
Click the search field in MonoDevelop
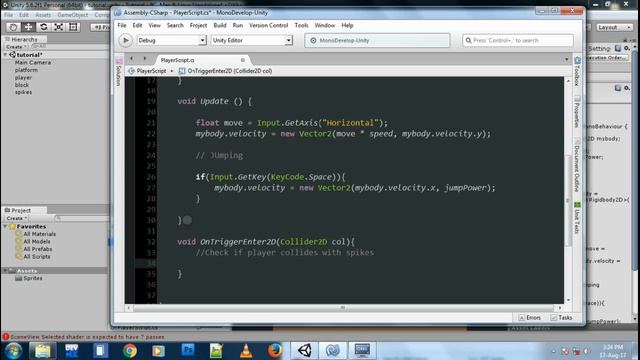pyautogui.click(x=518, y=40)
